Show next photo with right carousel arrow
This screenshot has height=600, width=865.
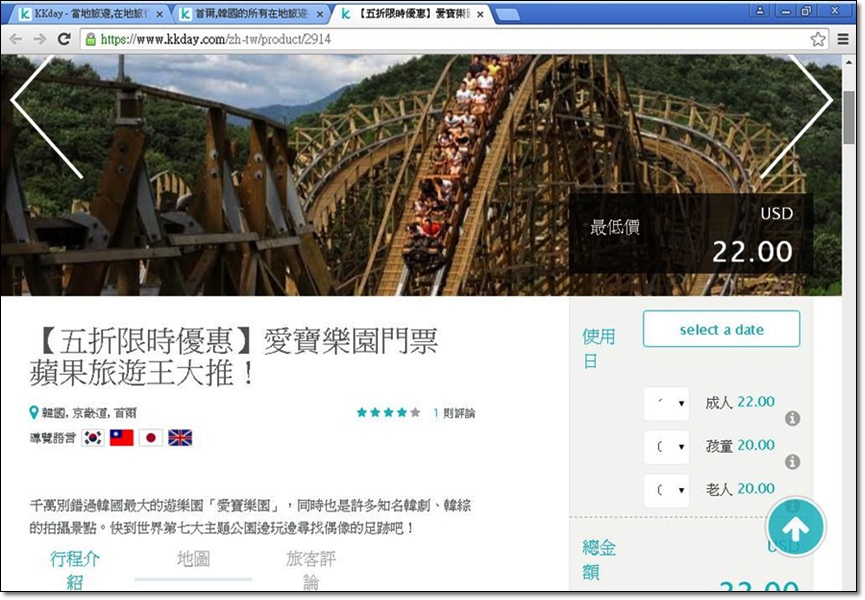coord(797,116)
